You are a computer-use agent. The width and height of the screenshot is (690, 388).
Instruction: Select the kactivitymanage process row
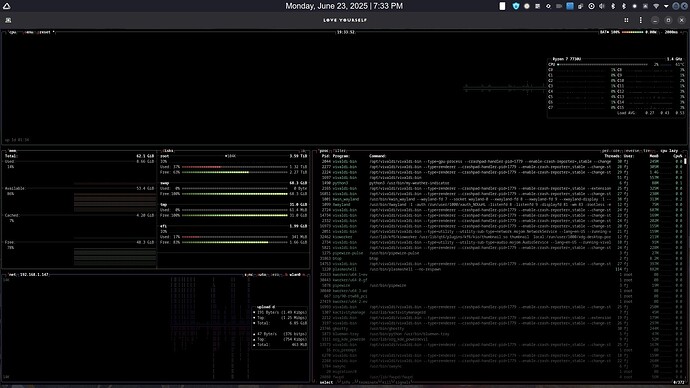pyautogui.click(x=502, y=312)
